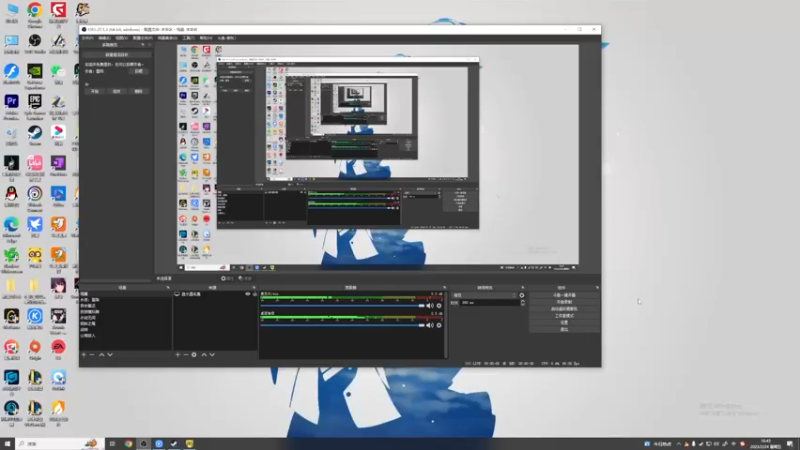Pop out the Audio Mixer dock panel

tap(444, 288)
